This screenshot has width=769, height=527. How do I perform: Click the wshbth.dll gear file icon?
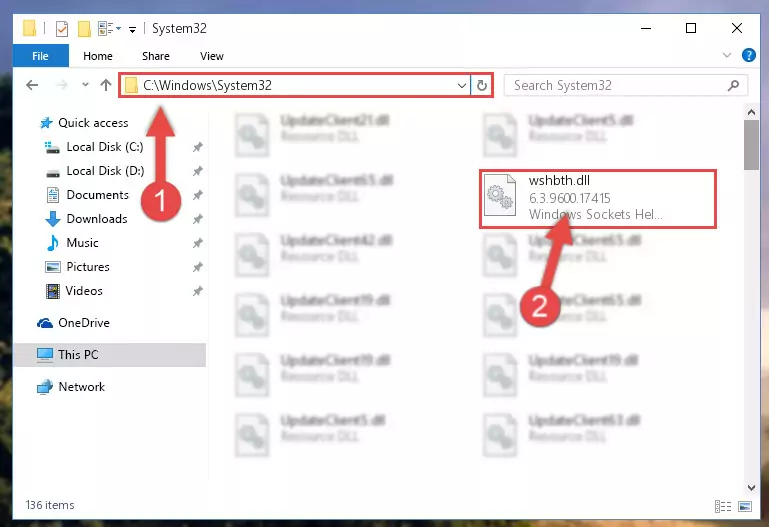tap(500, 195)
